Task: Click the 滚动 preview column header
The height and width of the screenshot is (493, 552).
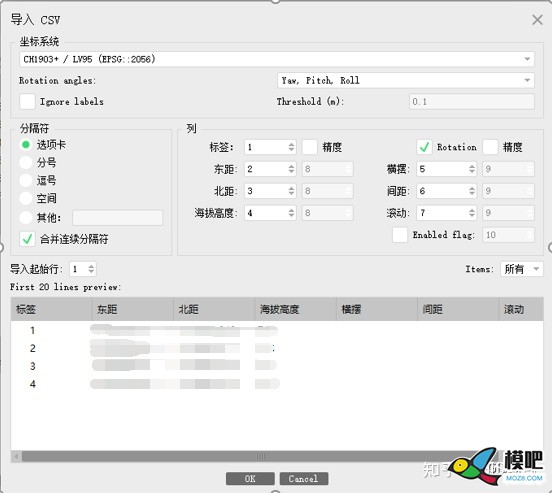Action: [x=521, y=309]
